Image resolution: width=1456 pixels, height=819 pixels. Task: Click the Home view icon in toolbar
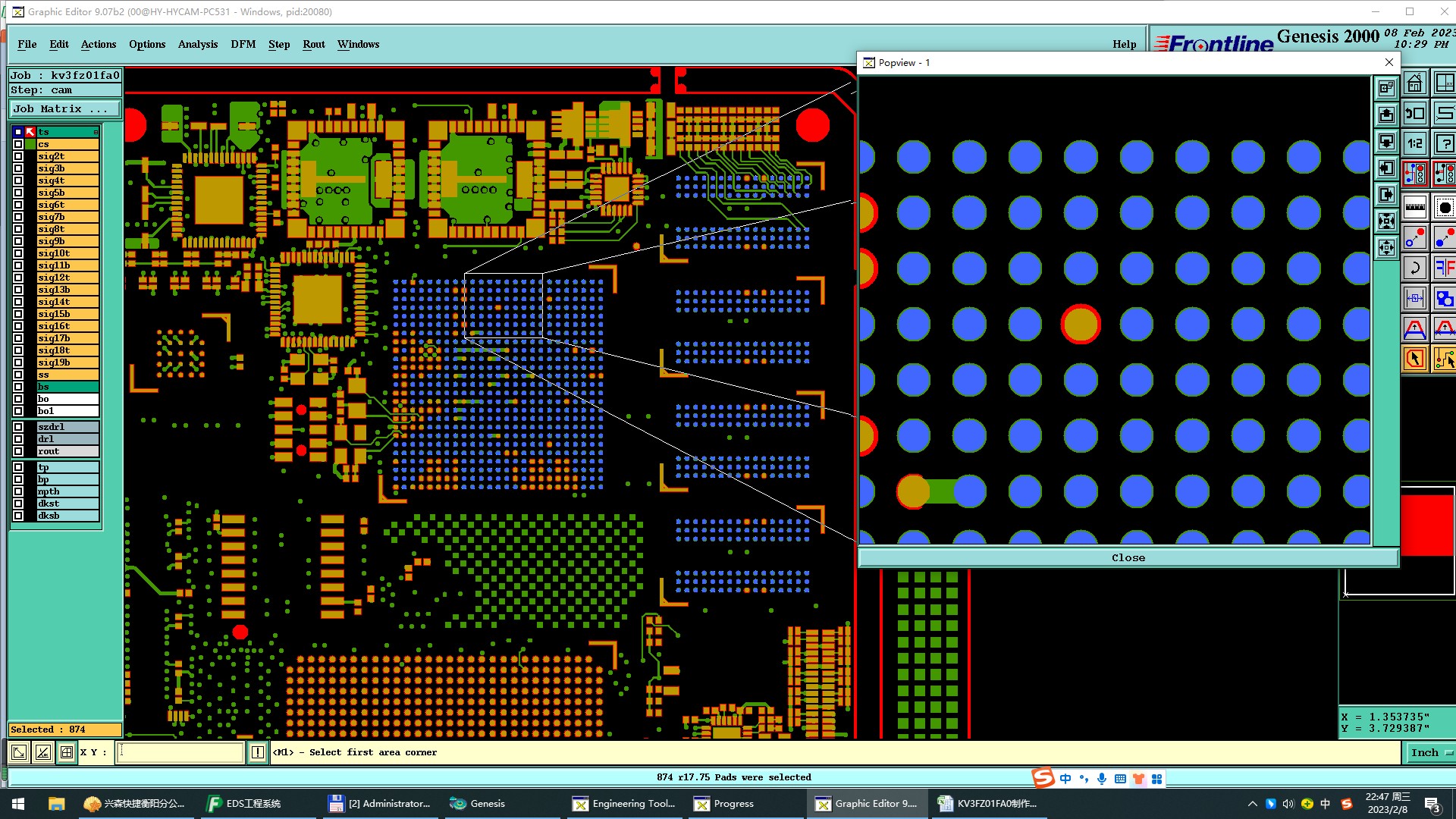click(1415, 83)
